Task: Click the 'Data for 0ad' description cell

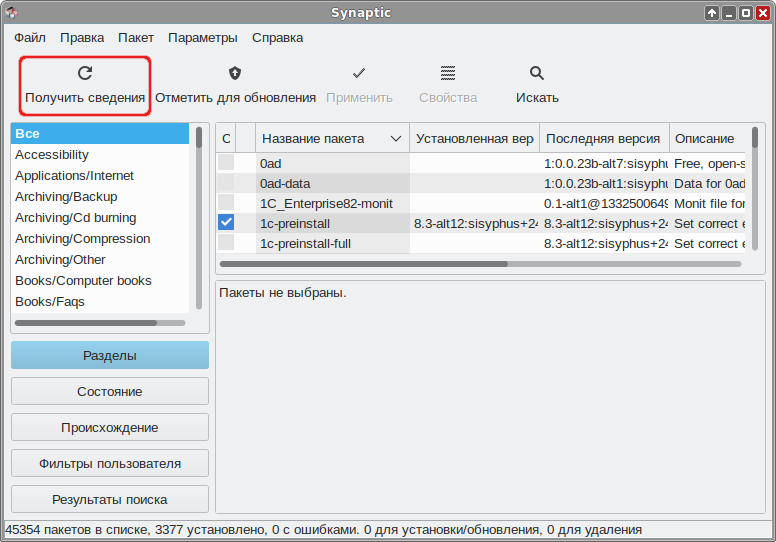Action: click(708, 184)
